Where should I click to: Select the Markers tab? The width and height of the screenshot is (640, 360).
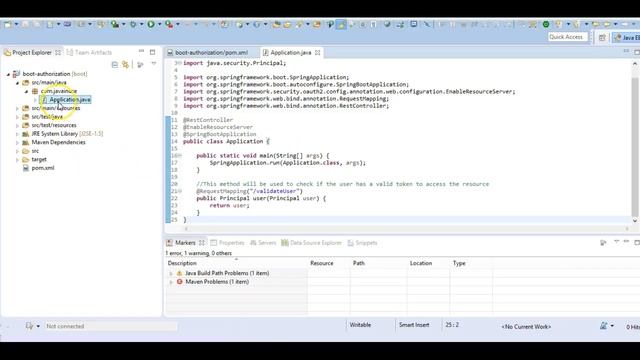[x=185, y=243]
